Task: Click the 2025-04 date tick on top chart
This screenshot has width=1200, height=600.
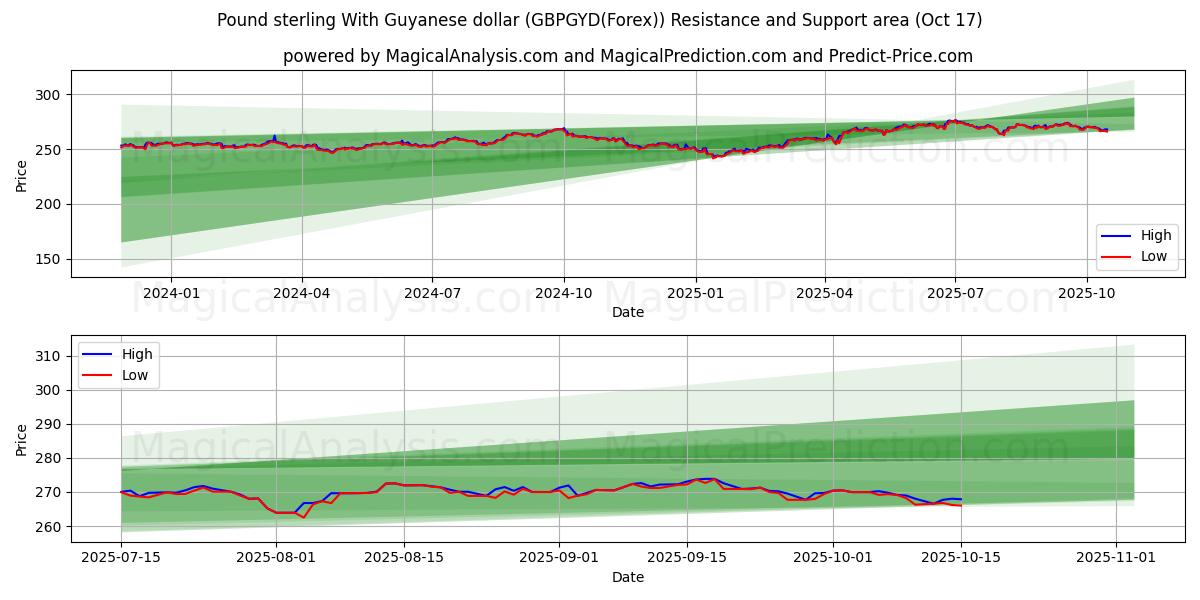Action: point(825,293)
